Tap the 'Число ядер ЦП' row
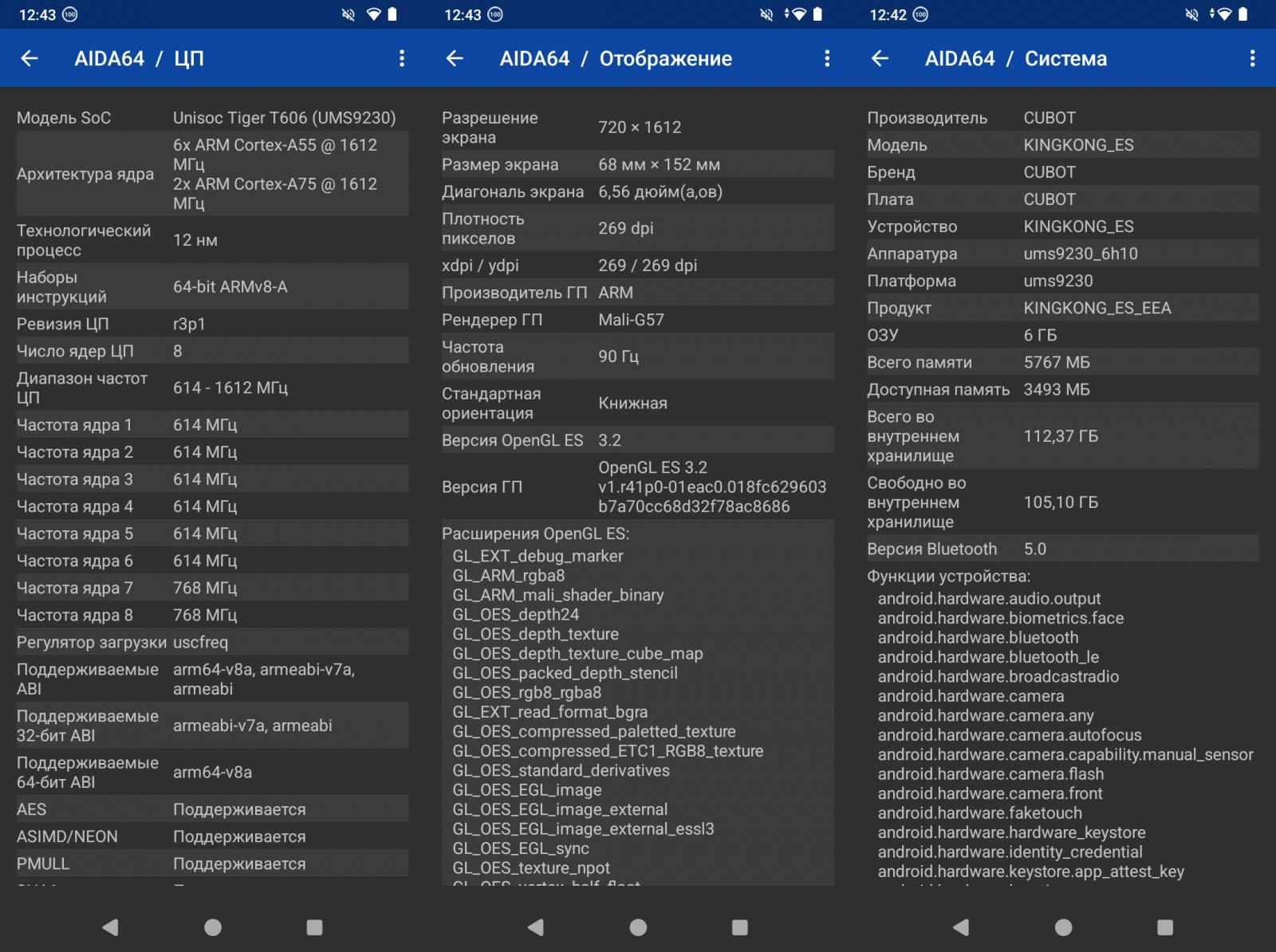1276x952 pixels. [x=212, y=351]
